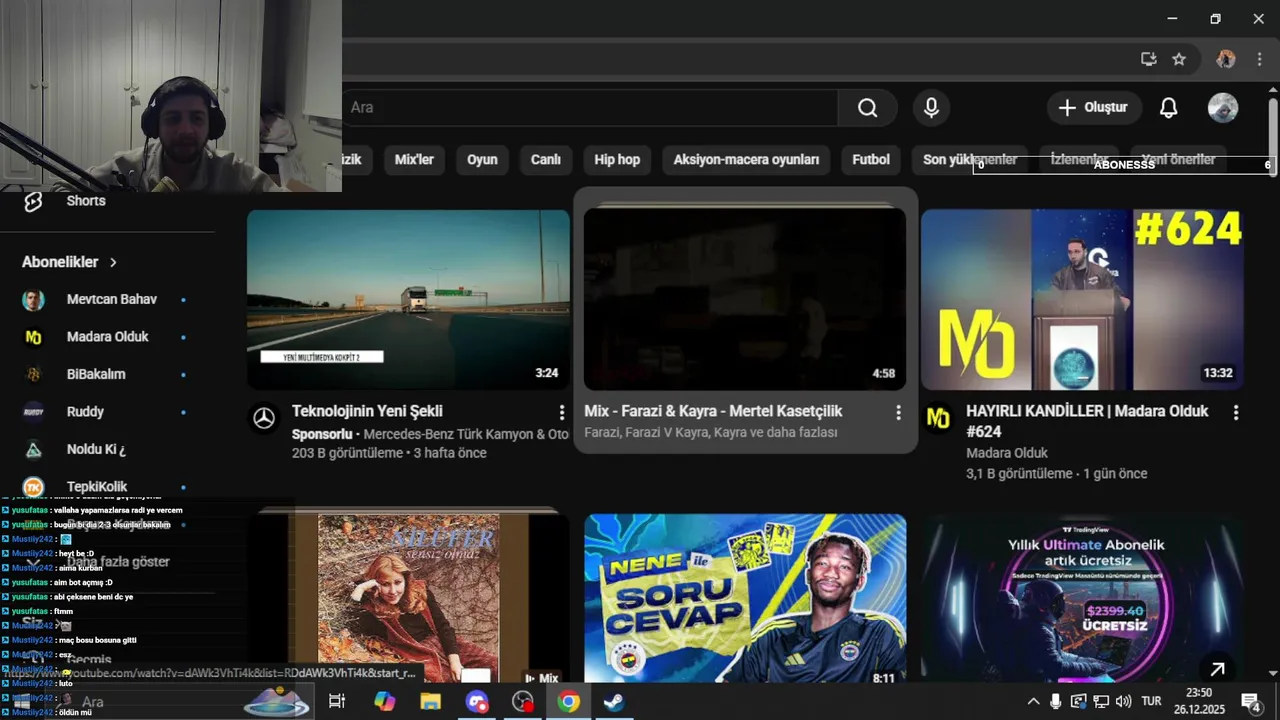Click the cast/install icon in the address bar
Screen dimensions: 1280x720
pos(1149,59)
